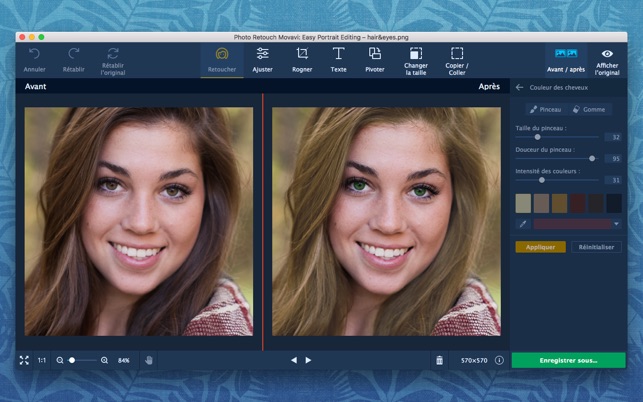
Task: Select the Pinceau brush mode
Action: click(545, 109)
